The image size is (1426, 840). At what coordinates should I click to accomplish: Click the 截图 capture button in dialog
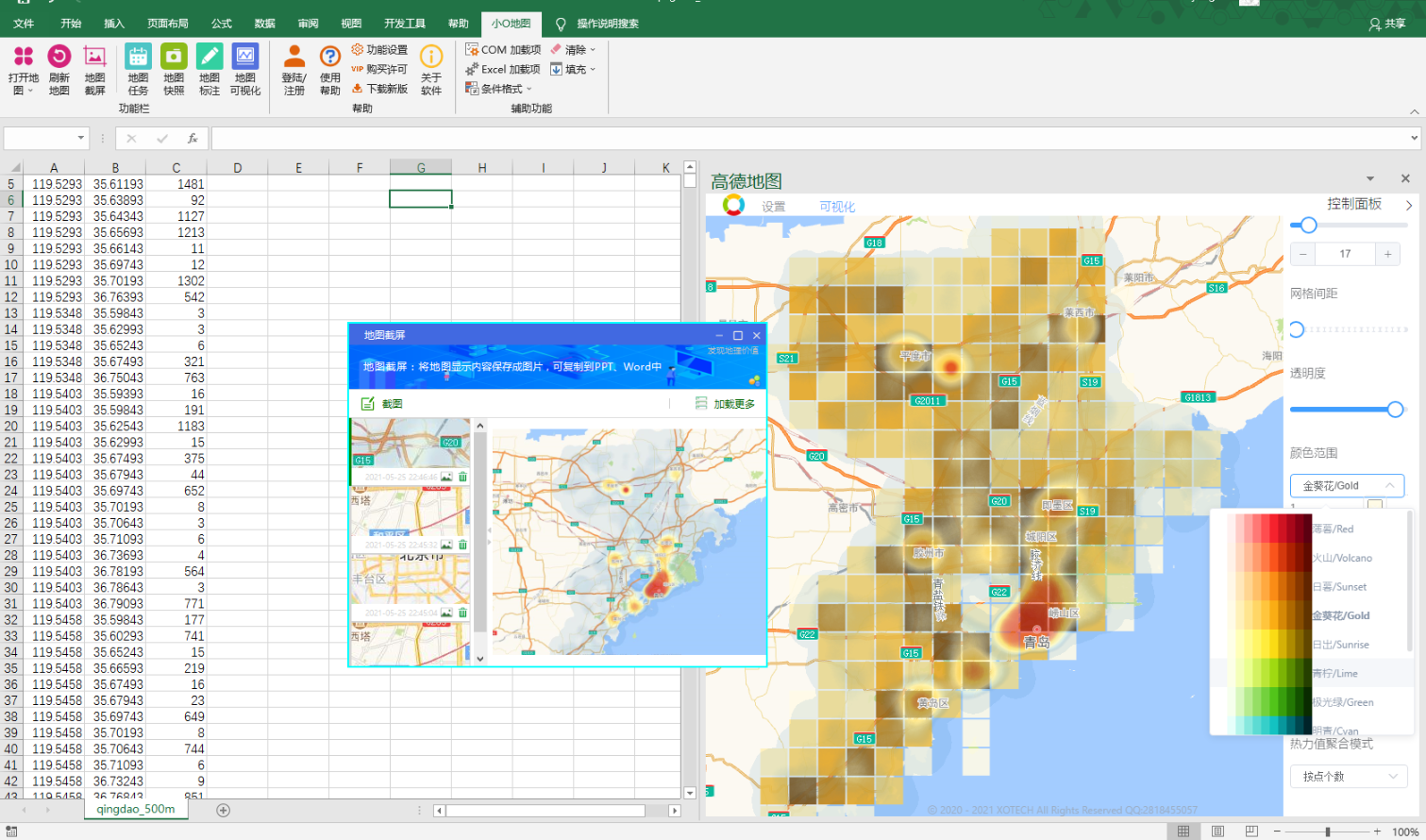click(x=382, y=404)
